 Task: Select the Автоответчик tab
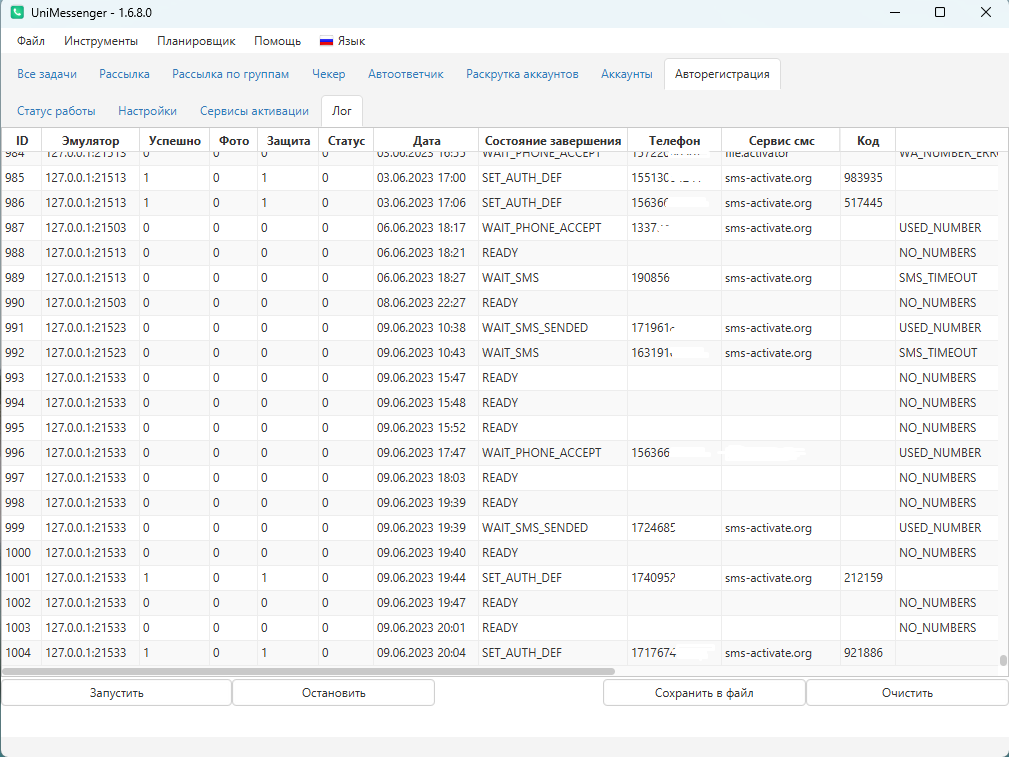(405, 74)
